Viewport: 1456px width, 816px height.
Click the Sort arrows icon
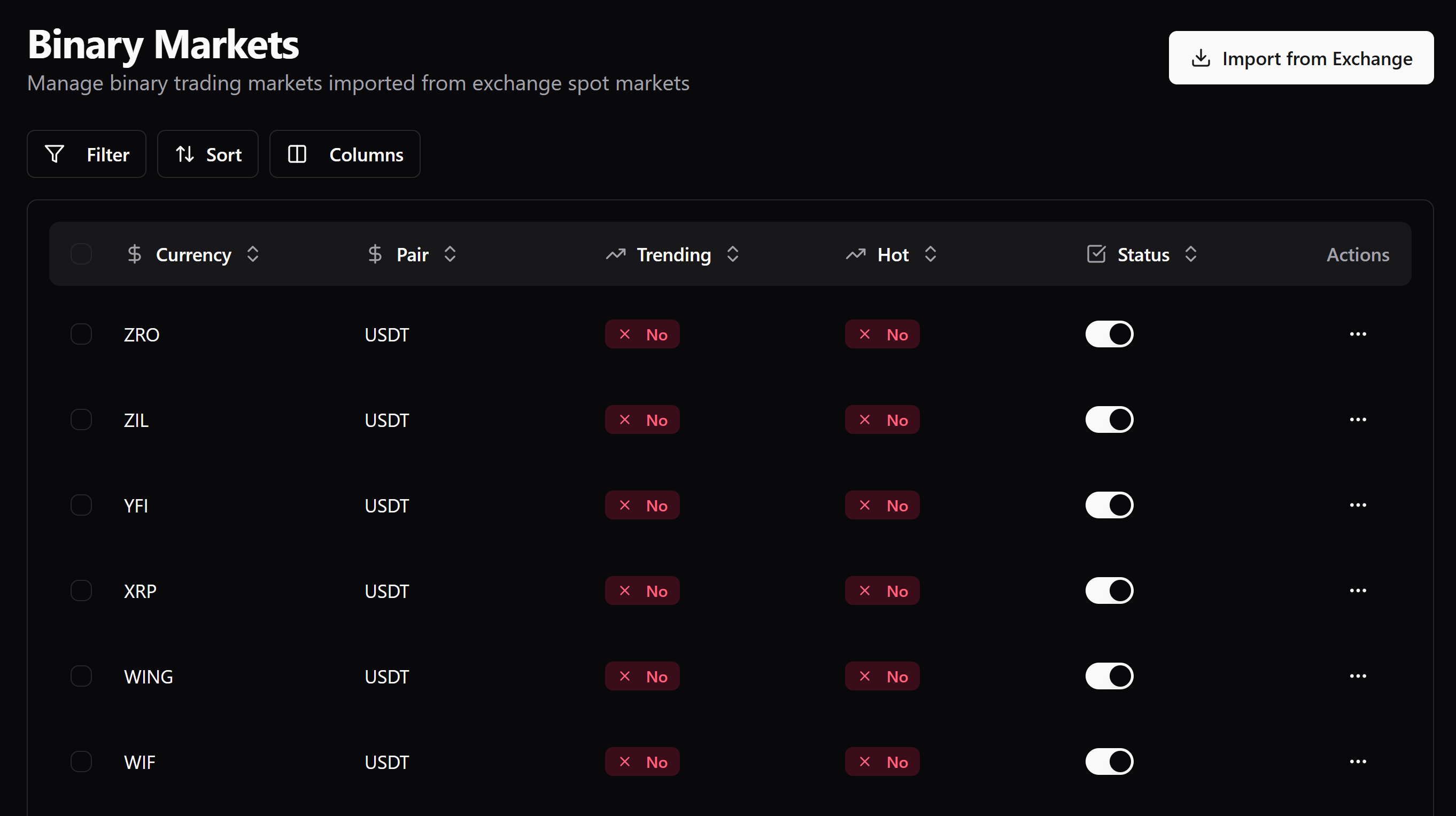[x=184, y=154]
